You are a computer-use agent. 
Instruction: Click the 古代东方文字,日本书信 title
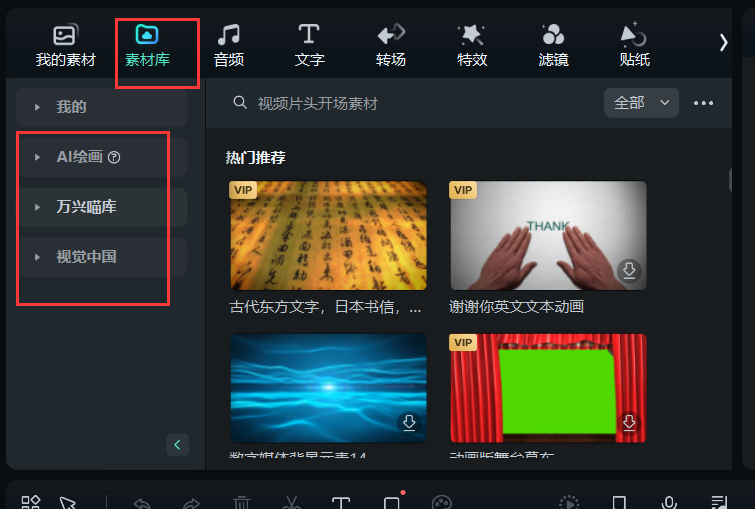(x=325, y=307)
